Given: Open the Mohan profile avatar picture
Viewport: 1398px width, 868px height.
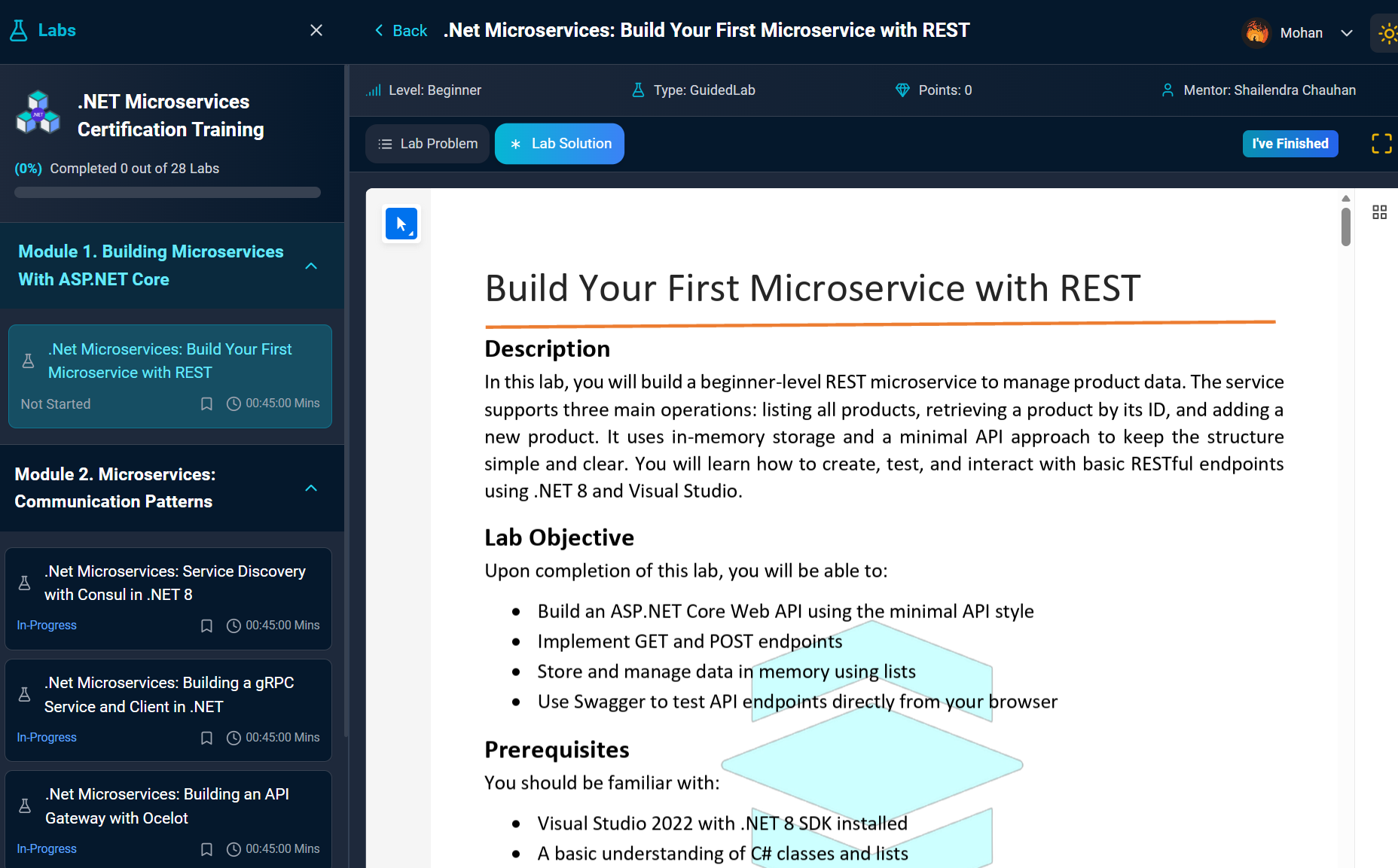Looking at the screenshot, I should [x=1256, y=32].
